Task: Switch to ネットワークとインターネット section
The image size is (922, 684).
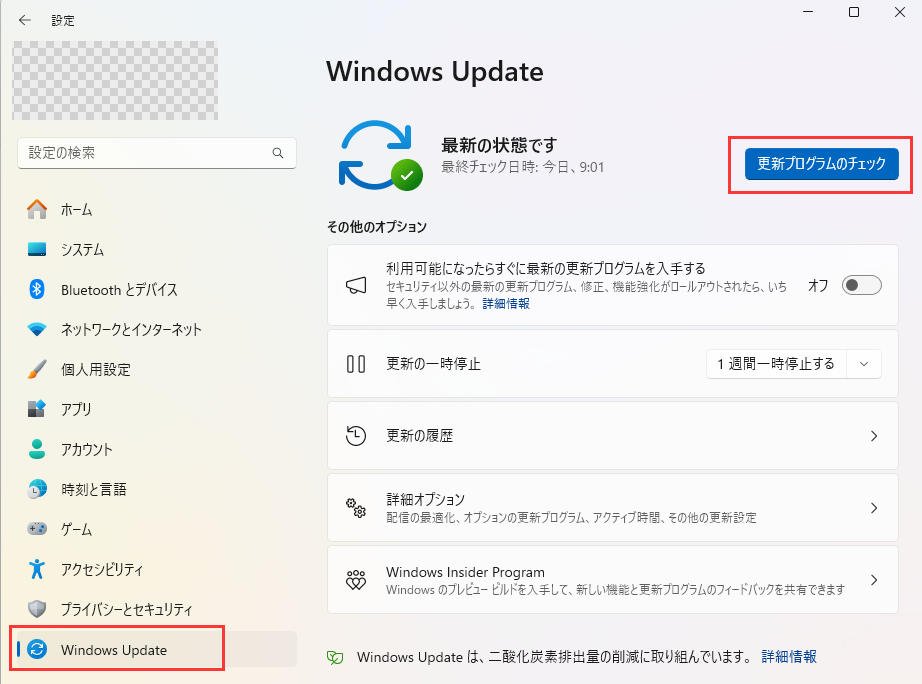Action: coord(35,329)
